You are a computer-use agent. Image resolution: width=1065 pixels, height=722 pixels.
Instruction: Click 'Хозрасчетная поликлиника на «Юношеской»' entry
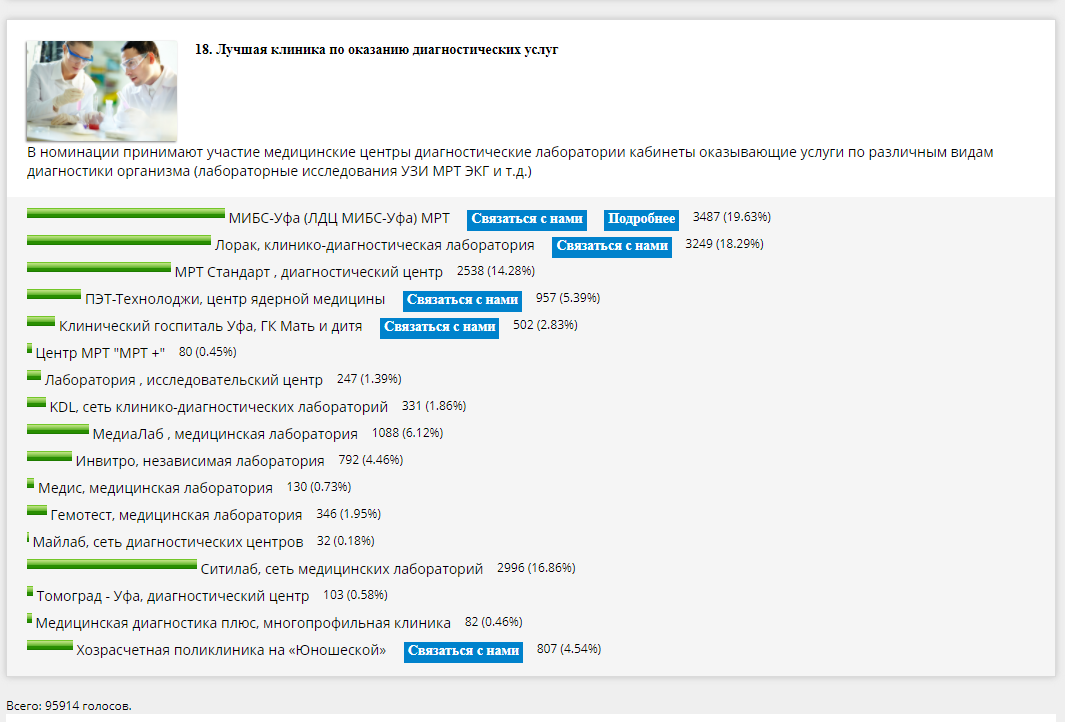click(x=231, y=650)
